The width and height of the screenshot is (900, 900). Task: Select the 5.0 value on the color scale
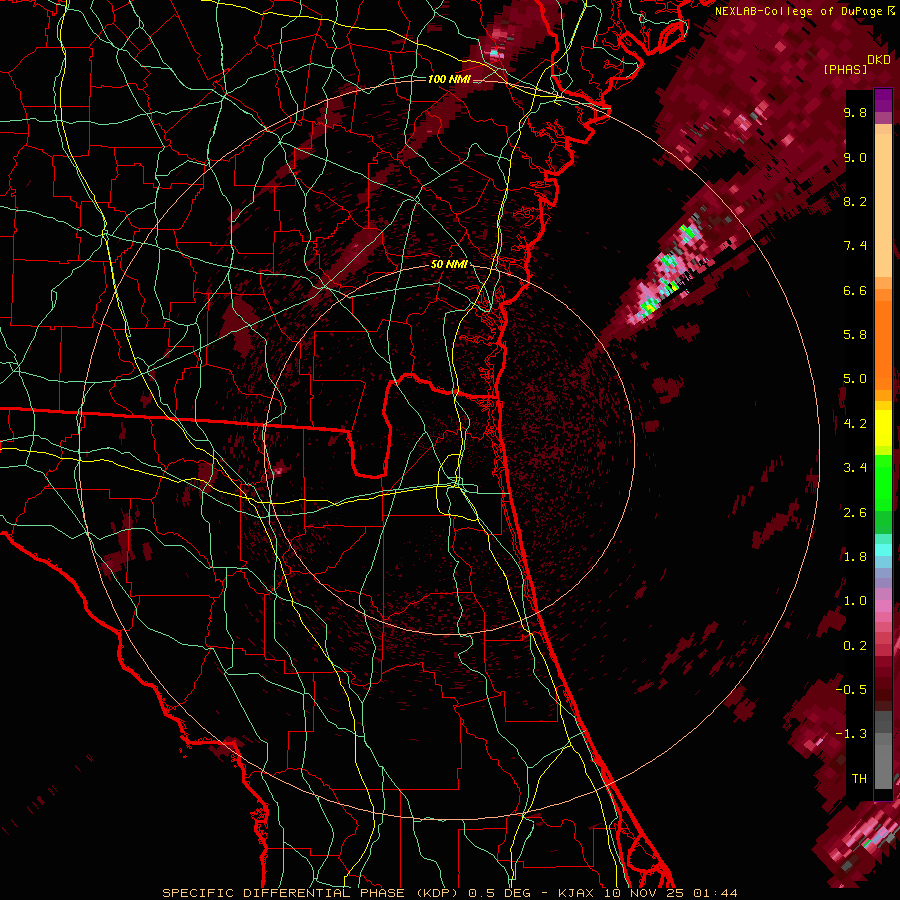[855, 379]
